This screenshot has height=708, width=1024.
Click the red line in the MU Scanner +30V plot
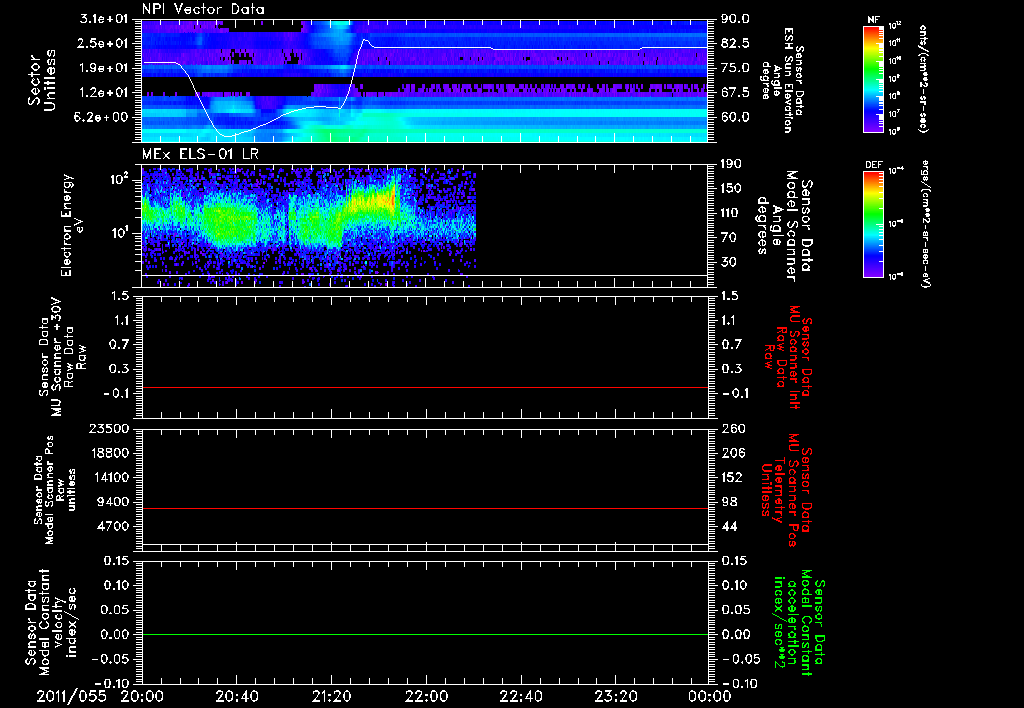(x=424, y=387)
